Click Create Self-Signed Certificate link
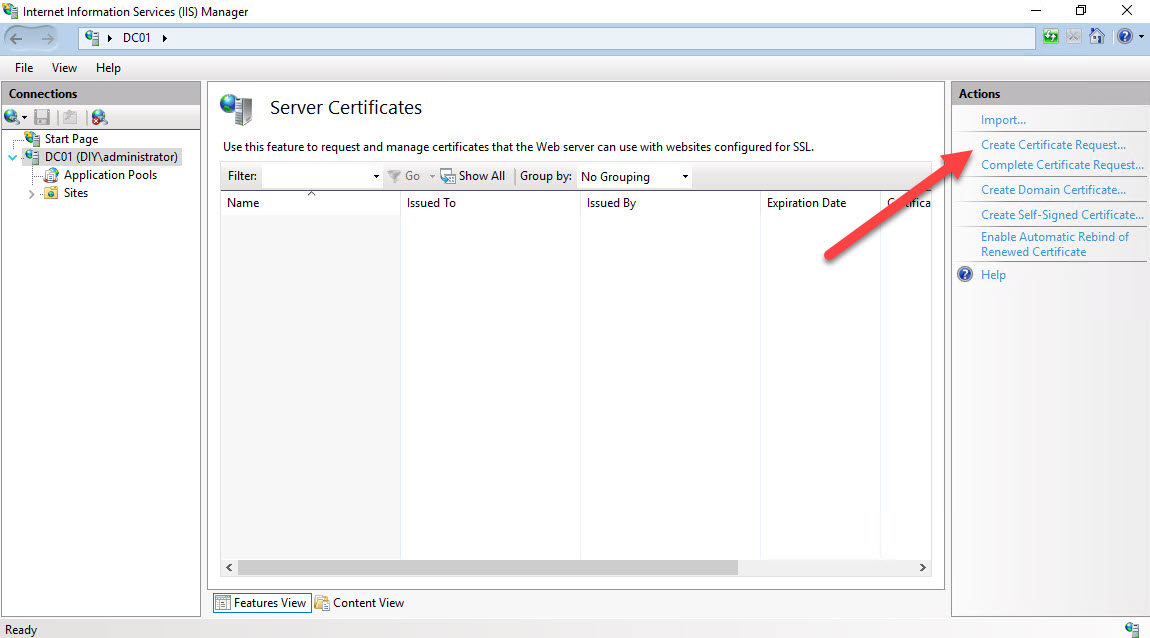Screen dimensions: 1150x638 tap(1062, 215)
